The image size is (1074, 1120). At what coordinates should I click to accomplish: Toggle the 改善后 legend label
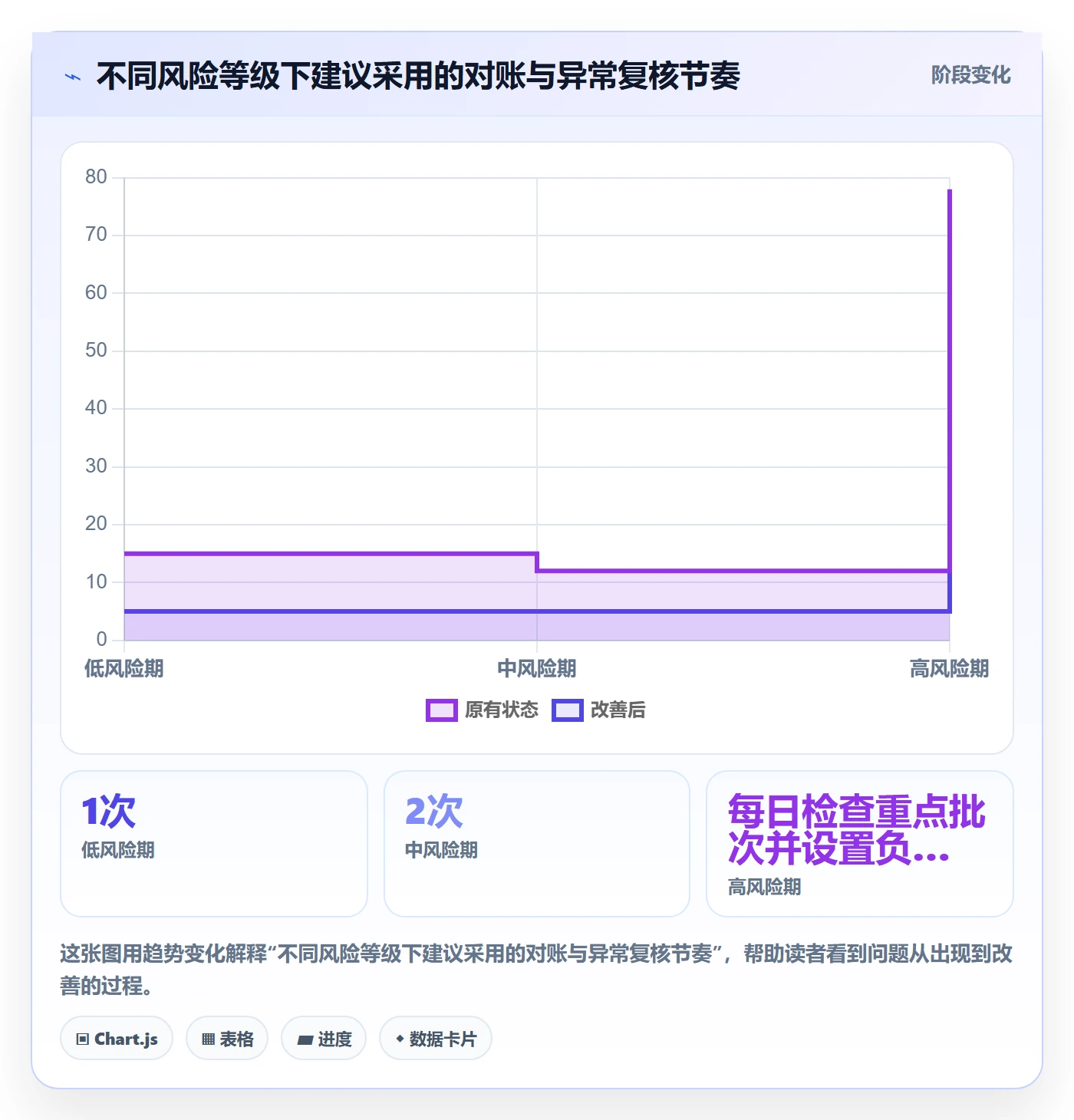618,710
